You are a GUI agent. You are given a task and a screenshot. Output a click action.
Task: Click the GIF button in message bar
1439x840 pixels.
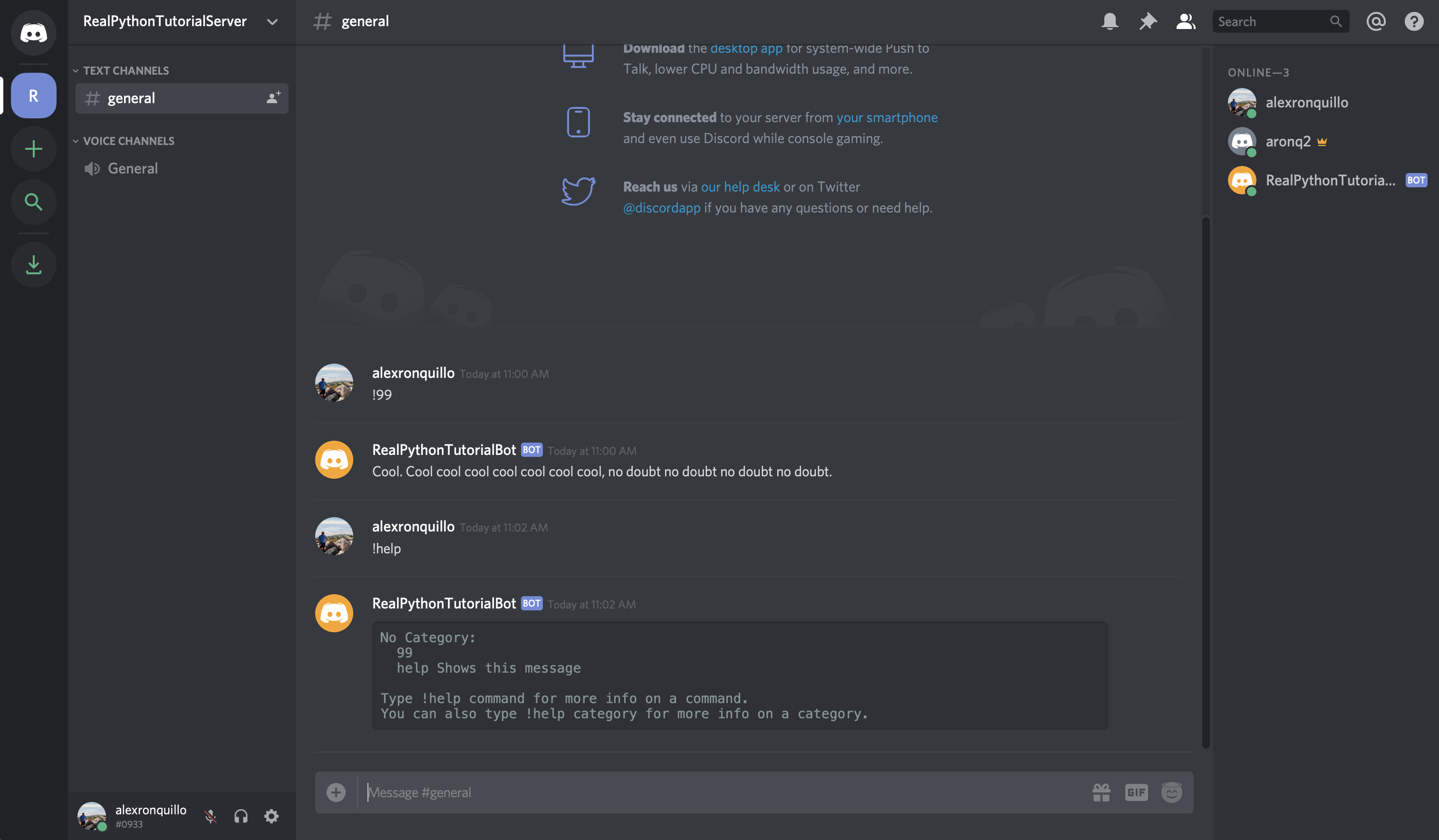click(1136, 792)
